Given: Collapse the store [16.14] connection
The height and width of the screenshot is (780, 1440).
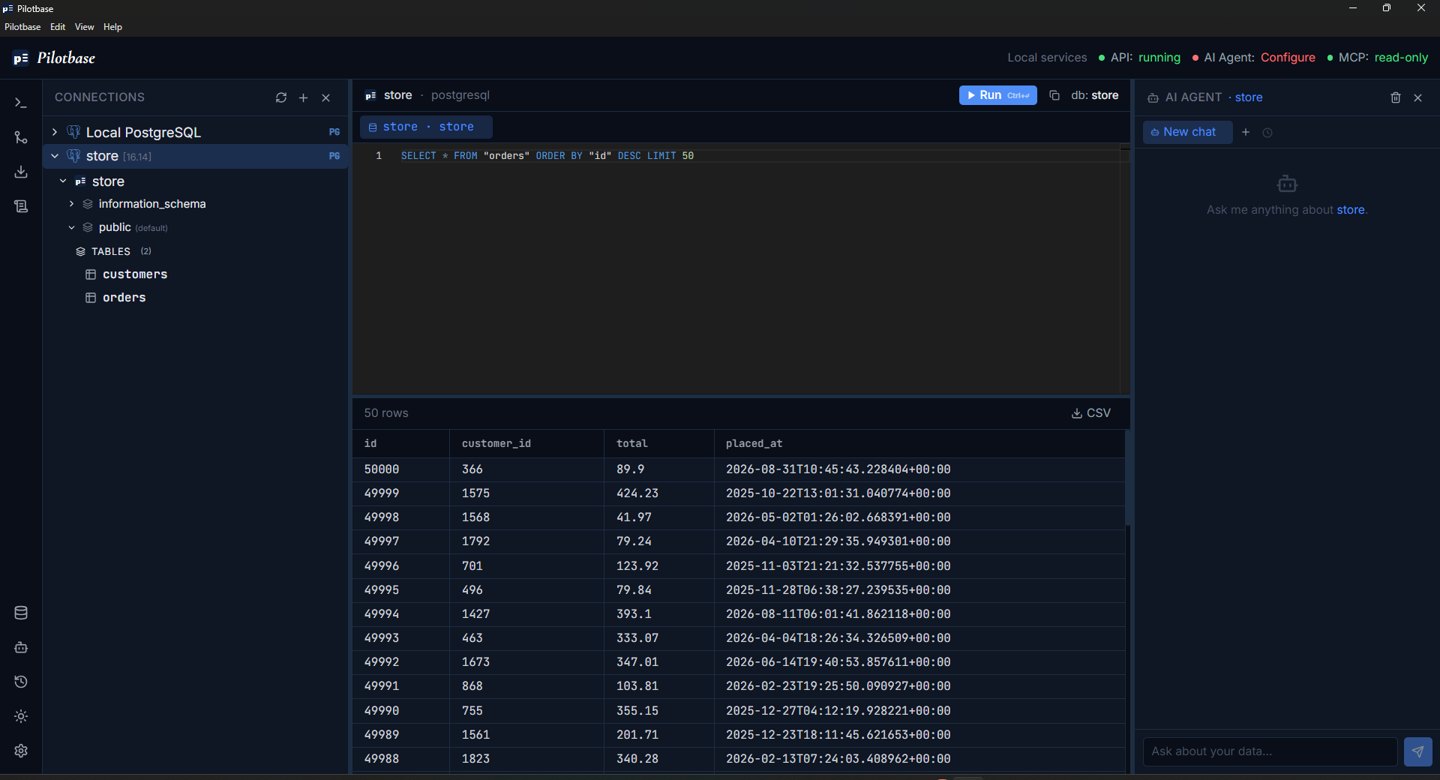Looking at the screenshot, I should click(x=54, y=156).
